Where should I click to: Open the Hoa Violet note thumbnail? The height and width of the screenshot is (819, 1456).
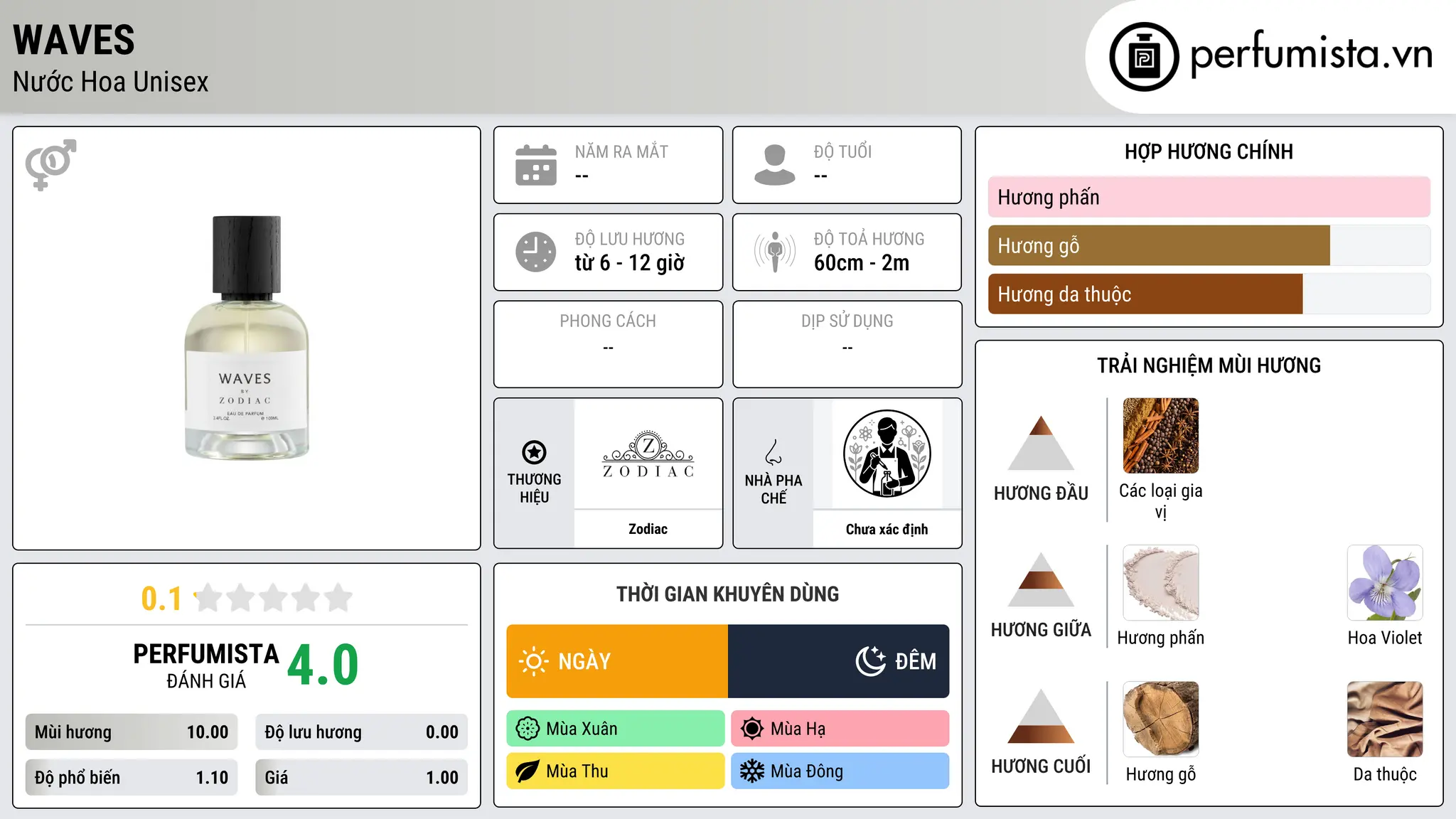click(x=1385, y=583)
